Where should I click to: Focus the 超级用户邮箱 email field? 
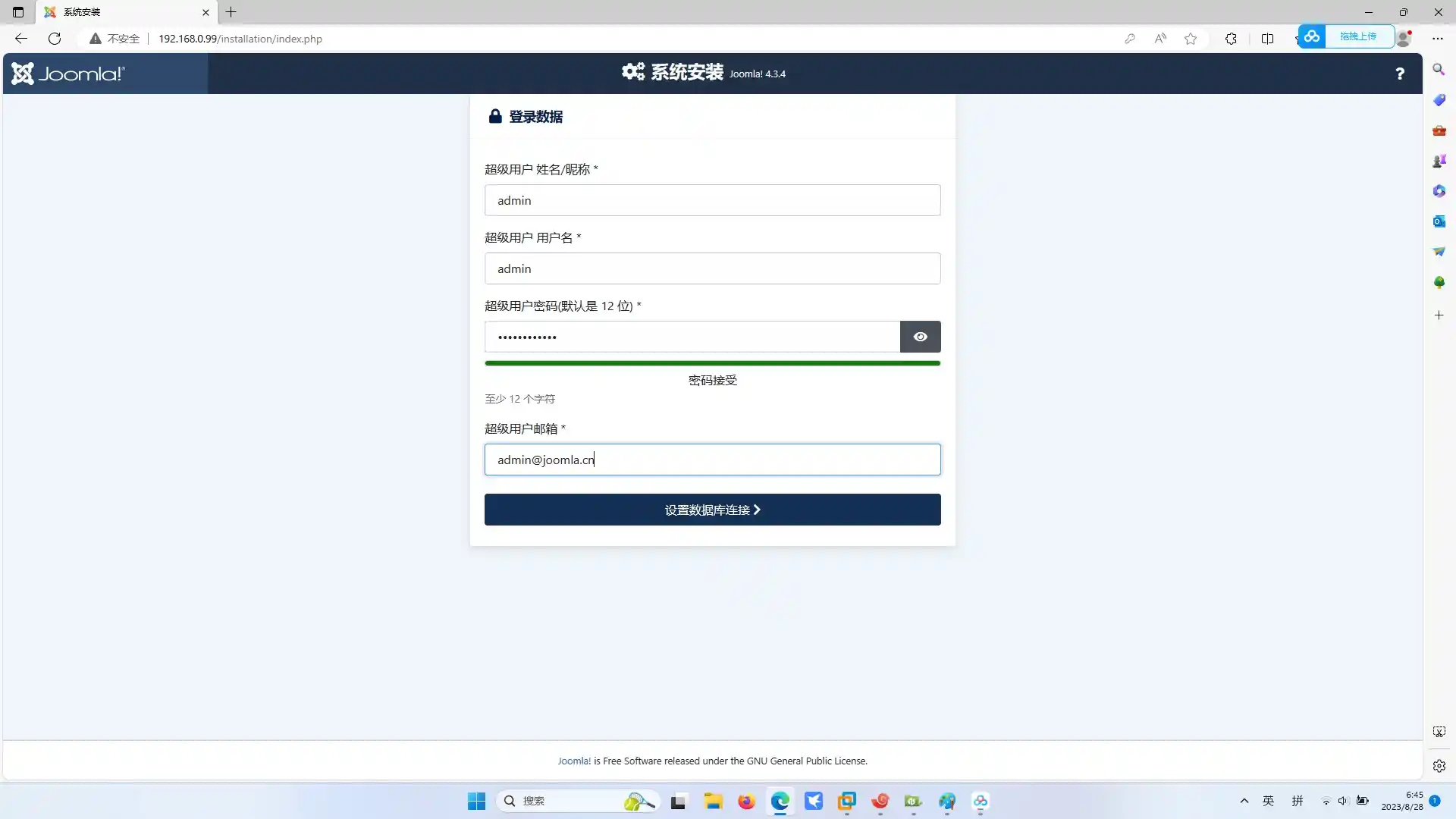click(712, 460)
